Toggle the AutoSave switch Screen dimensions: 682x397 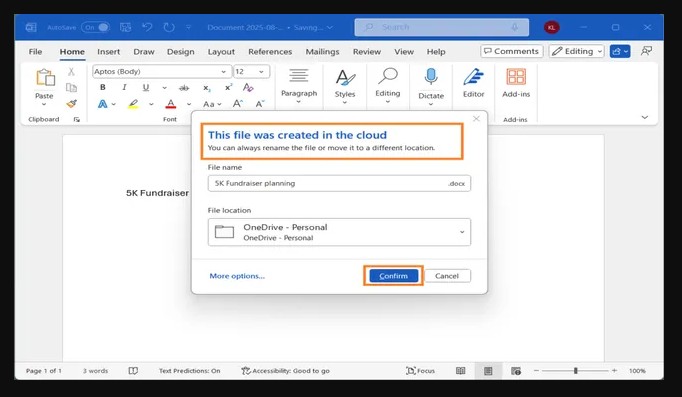96,27
